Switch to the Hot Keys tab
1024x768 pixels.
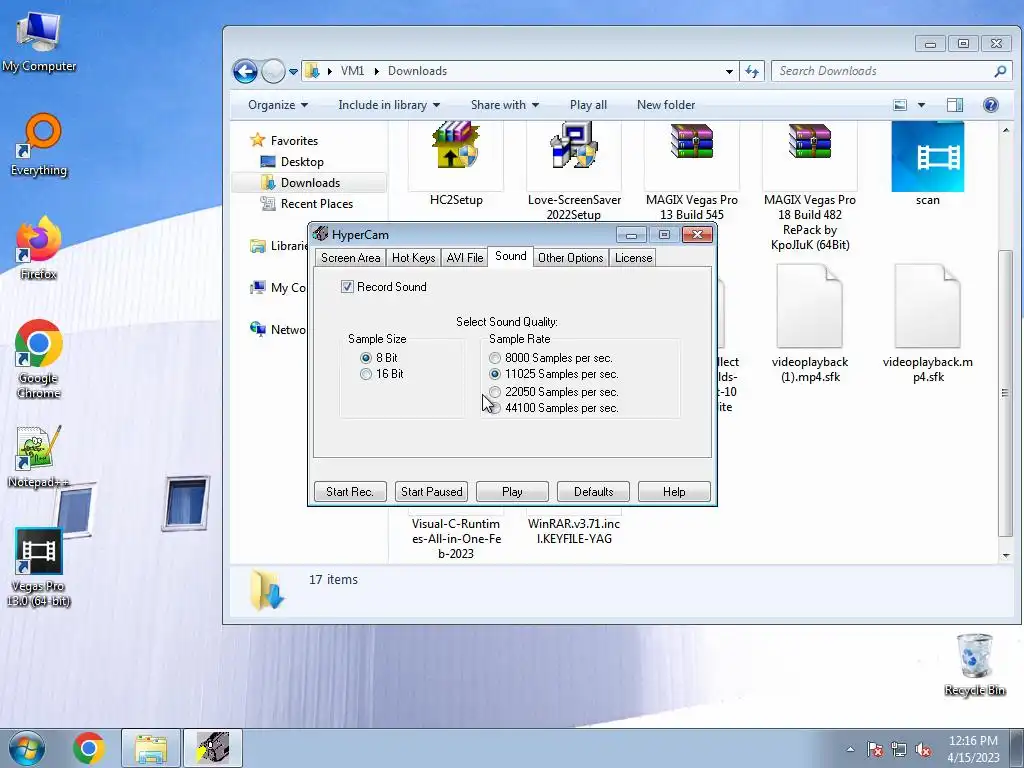coord(413,258)
